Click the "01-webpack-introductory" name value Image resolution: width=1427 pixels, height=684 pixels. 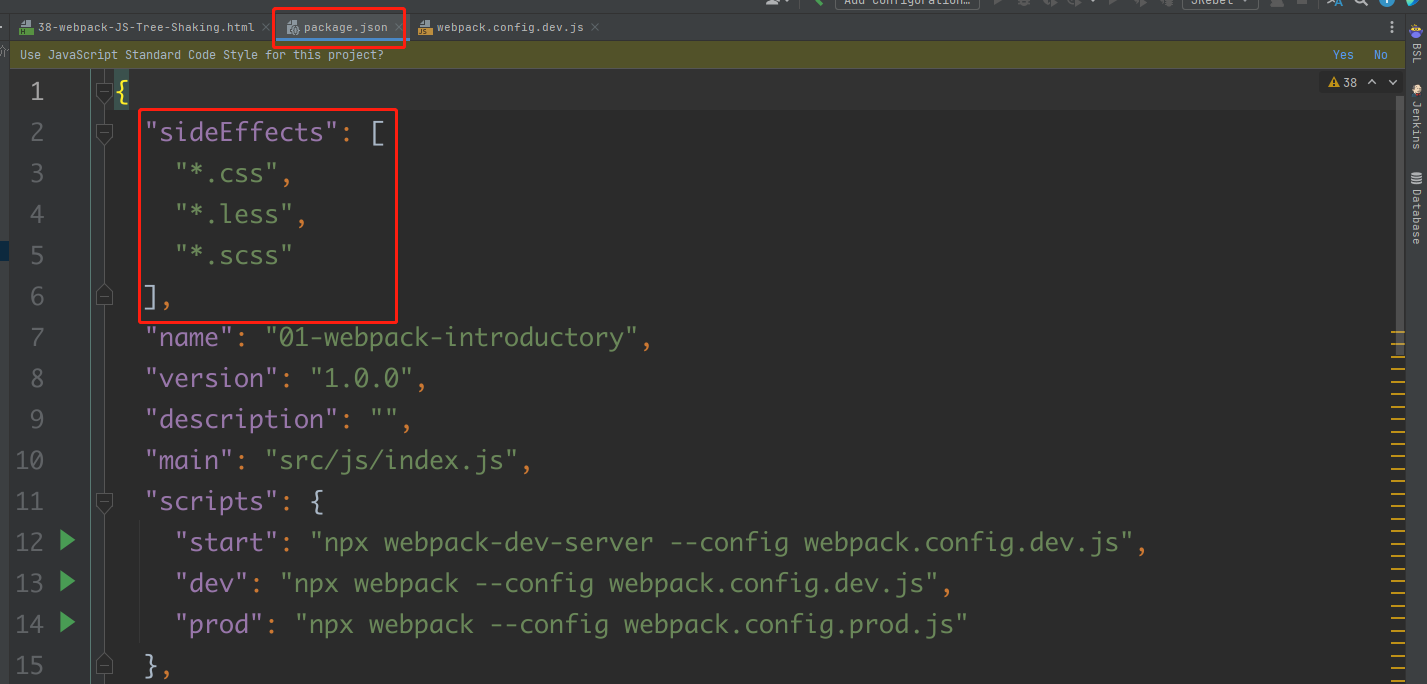coord(452,337)
